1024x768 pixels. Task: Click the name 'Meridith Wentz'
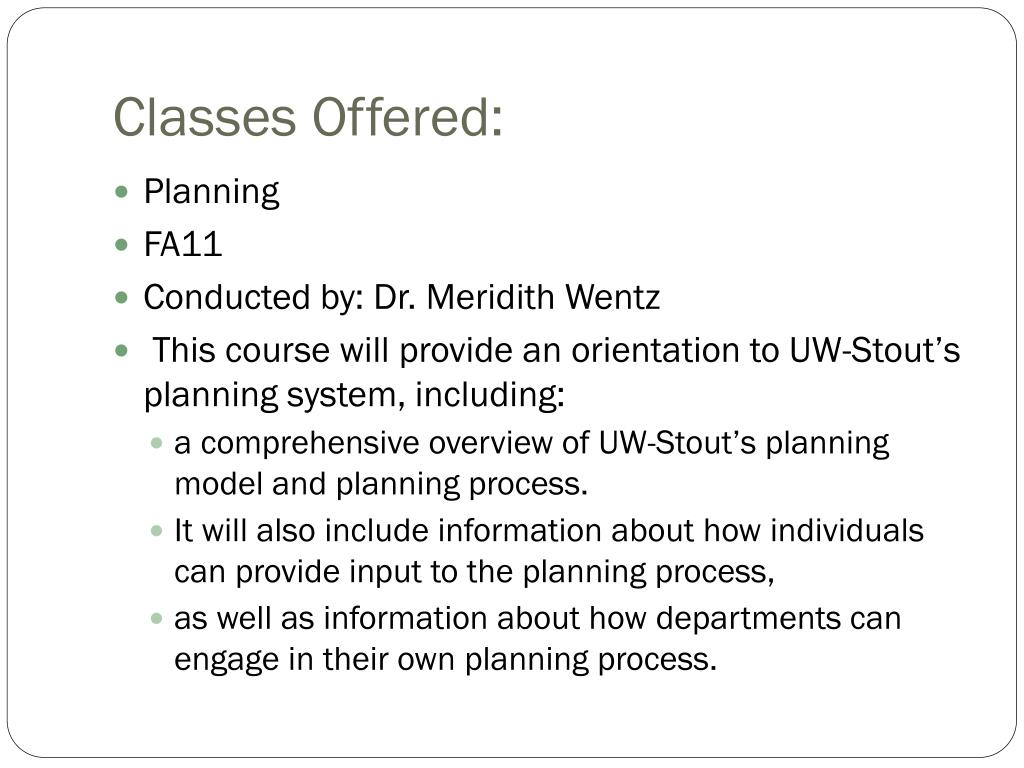tap(543, 297)
